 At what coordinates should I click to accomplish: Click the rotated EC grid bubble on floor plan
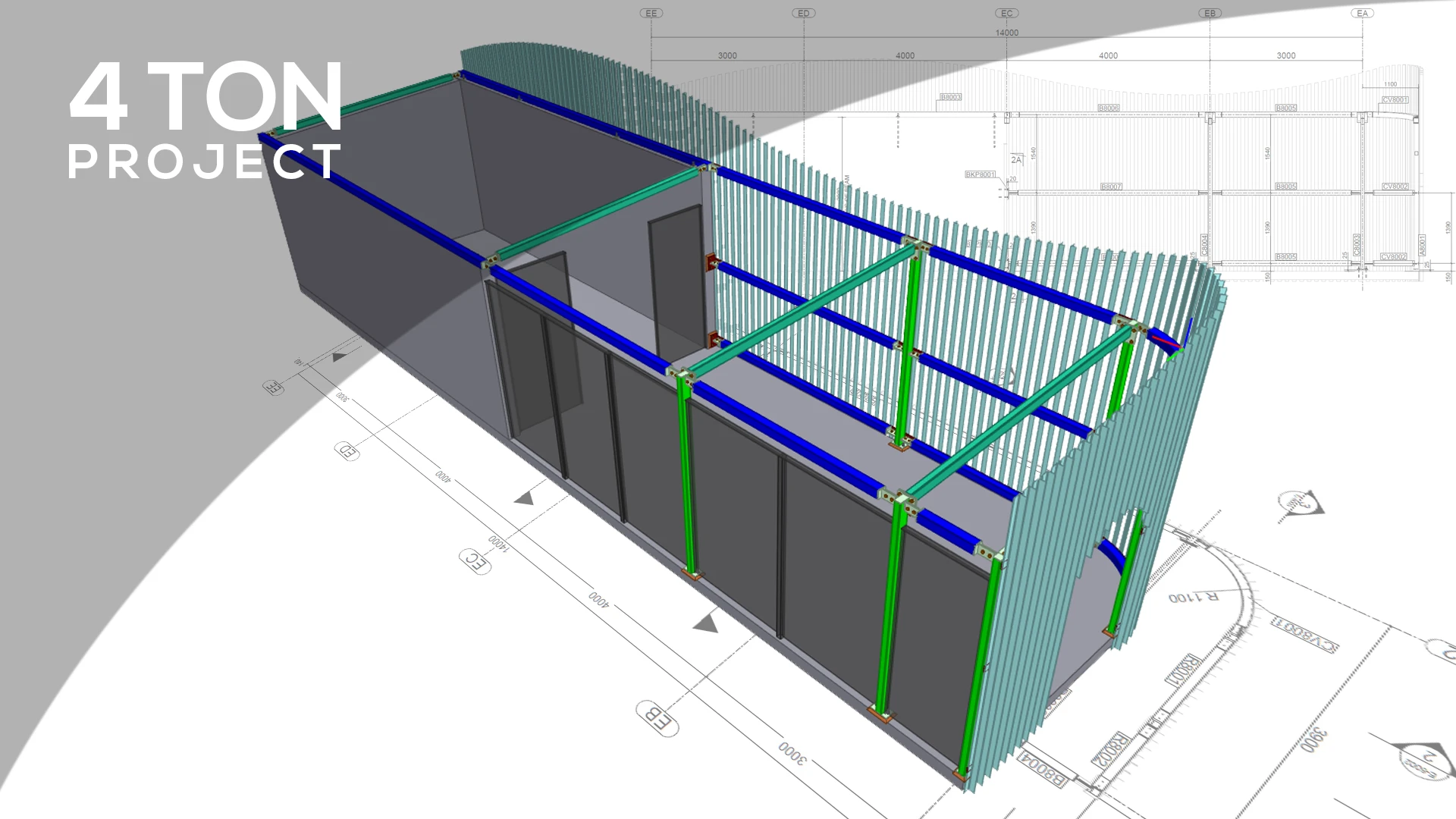pyautogui.click(x=475, y=561)
